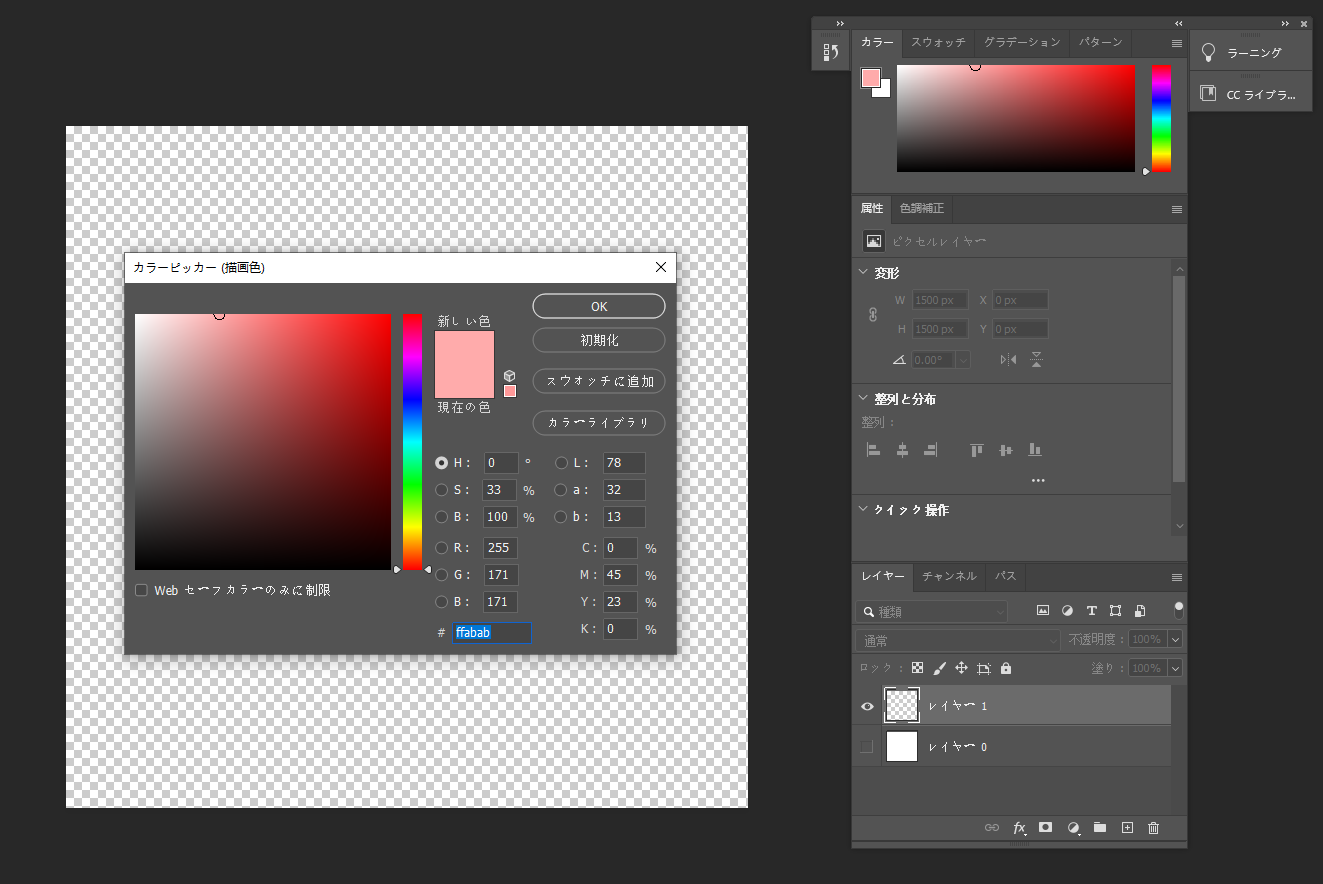1323x884 pixels.
Task: Click the delete layer trash icon
Action: tap(1153, 828)
